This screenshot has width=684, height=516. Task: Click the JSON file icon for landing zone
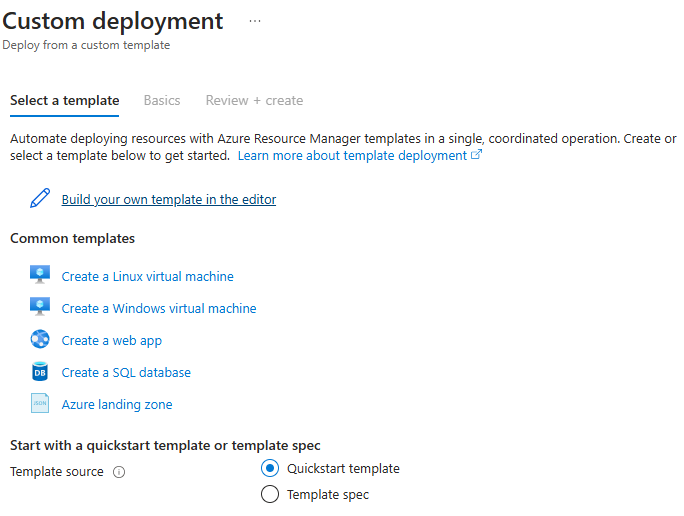point(40,403)
